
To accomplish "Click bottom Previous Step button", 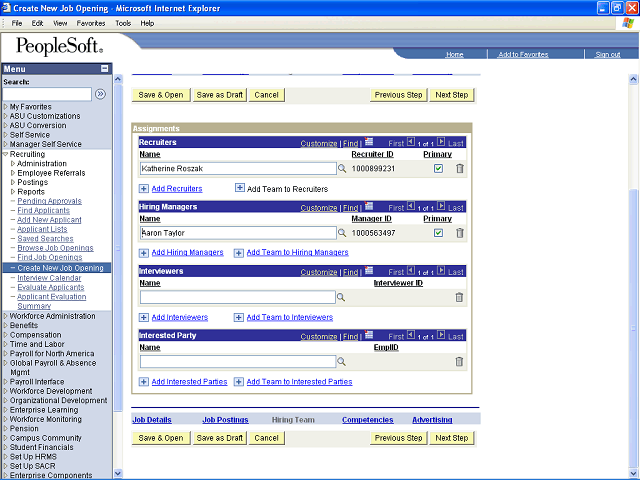I will tap(398, 438).
